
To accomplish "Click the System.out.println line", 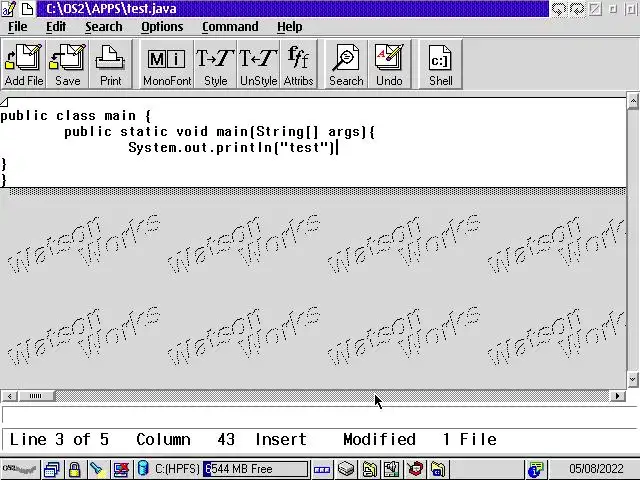I will 232,148.
